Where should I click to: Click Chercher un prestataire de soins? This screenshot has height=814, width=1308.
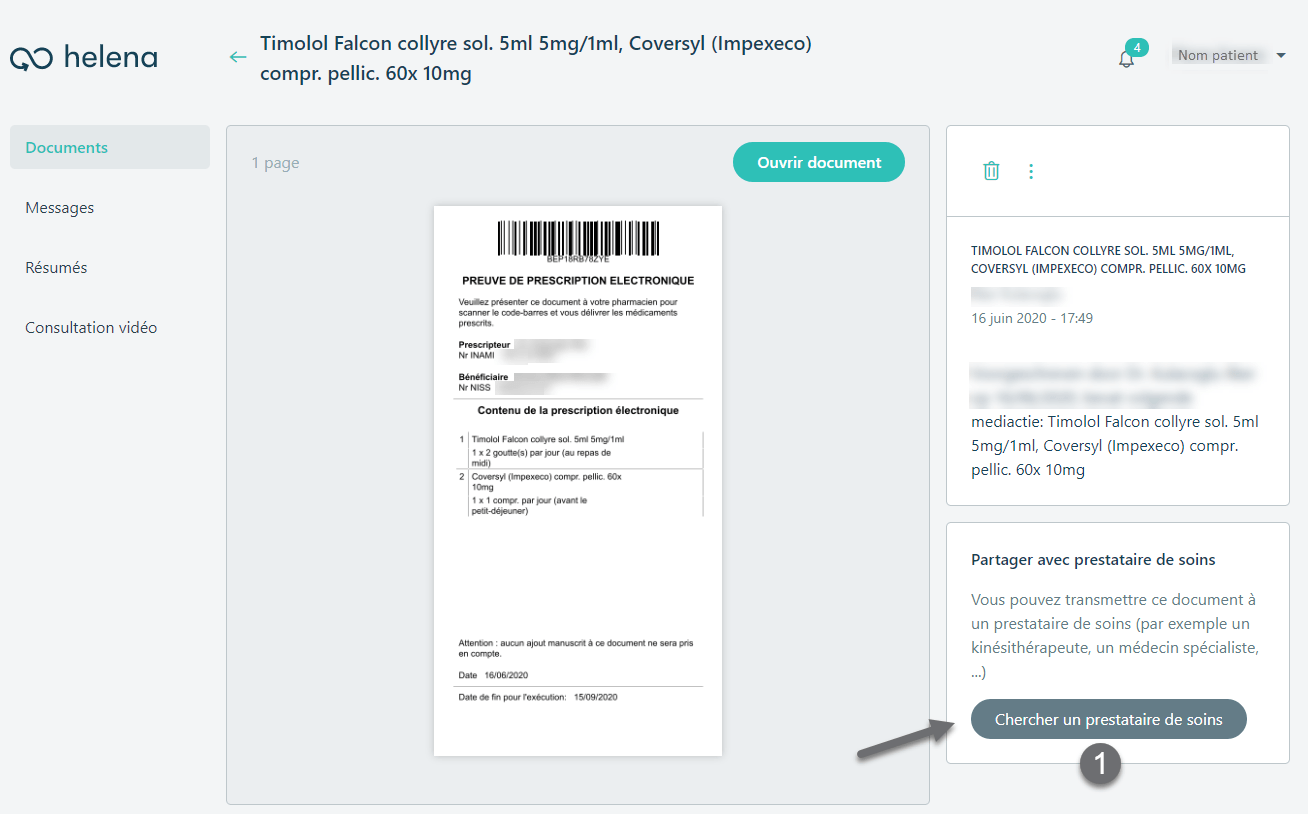(1109, 719)
